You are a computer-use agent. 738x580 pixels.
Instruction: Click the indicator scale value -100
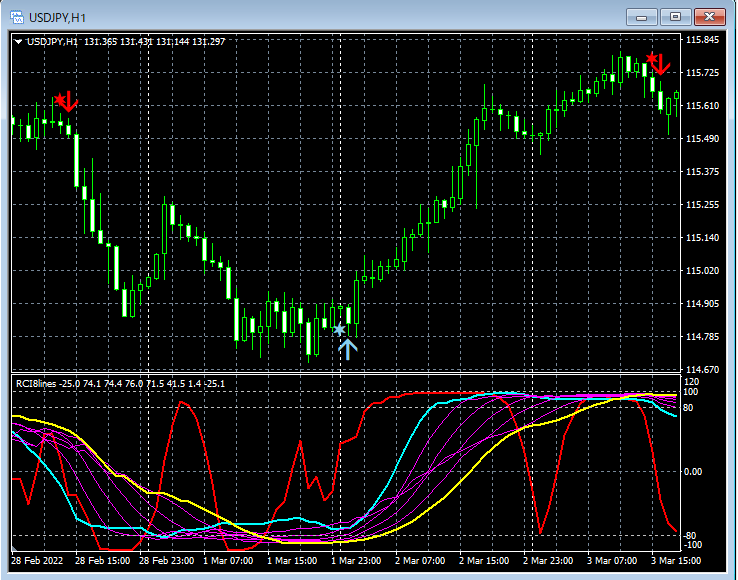pos(692,545)
